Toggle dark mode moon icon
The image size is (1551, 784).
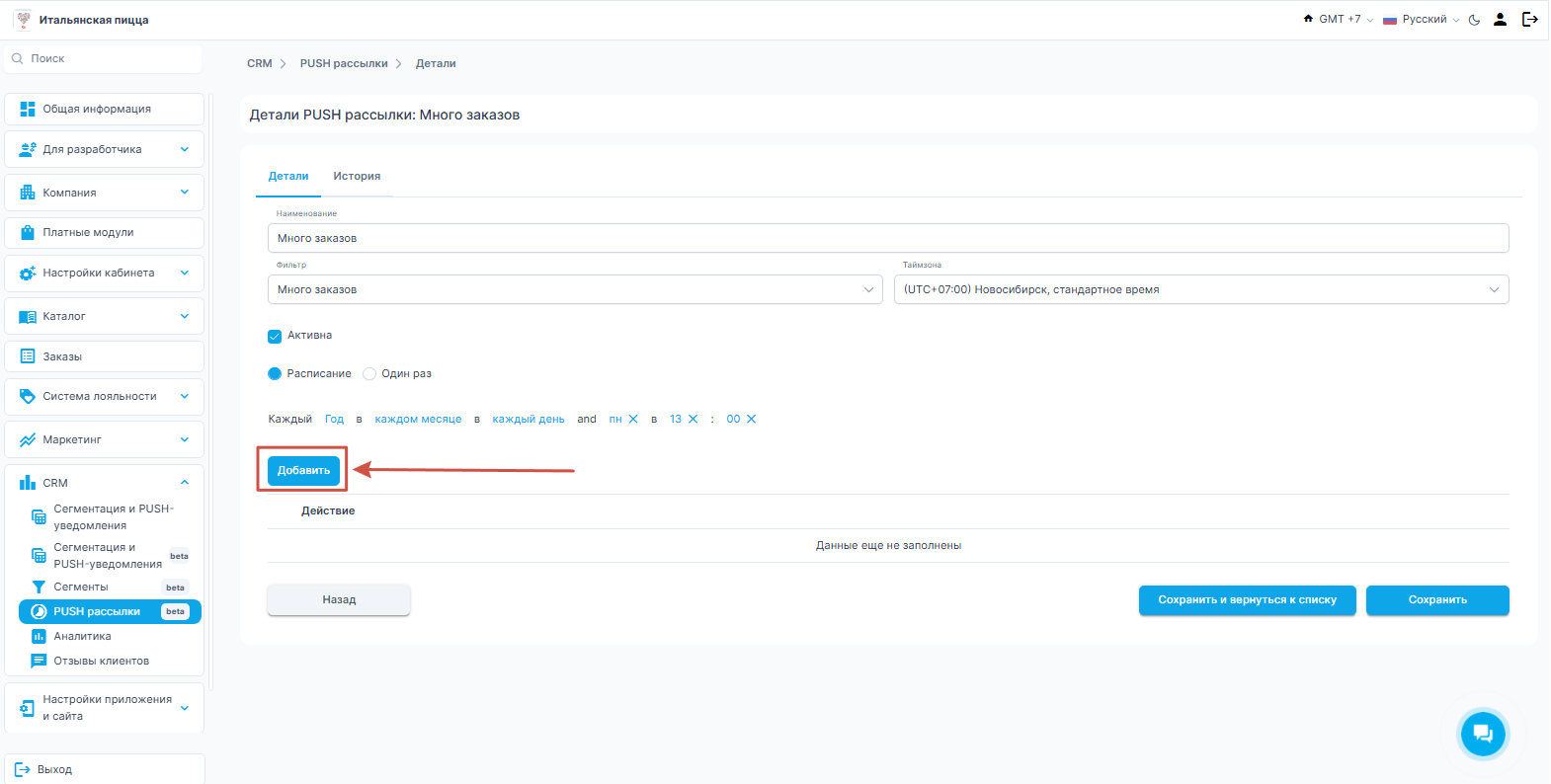(x=1474, y=20)
